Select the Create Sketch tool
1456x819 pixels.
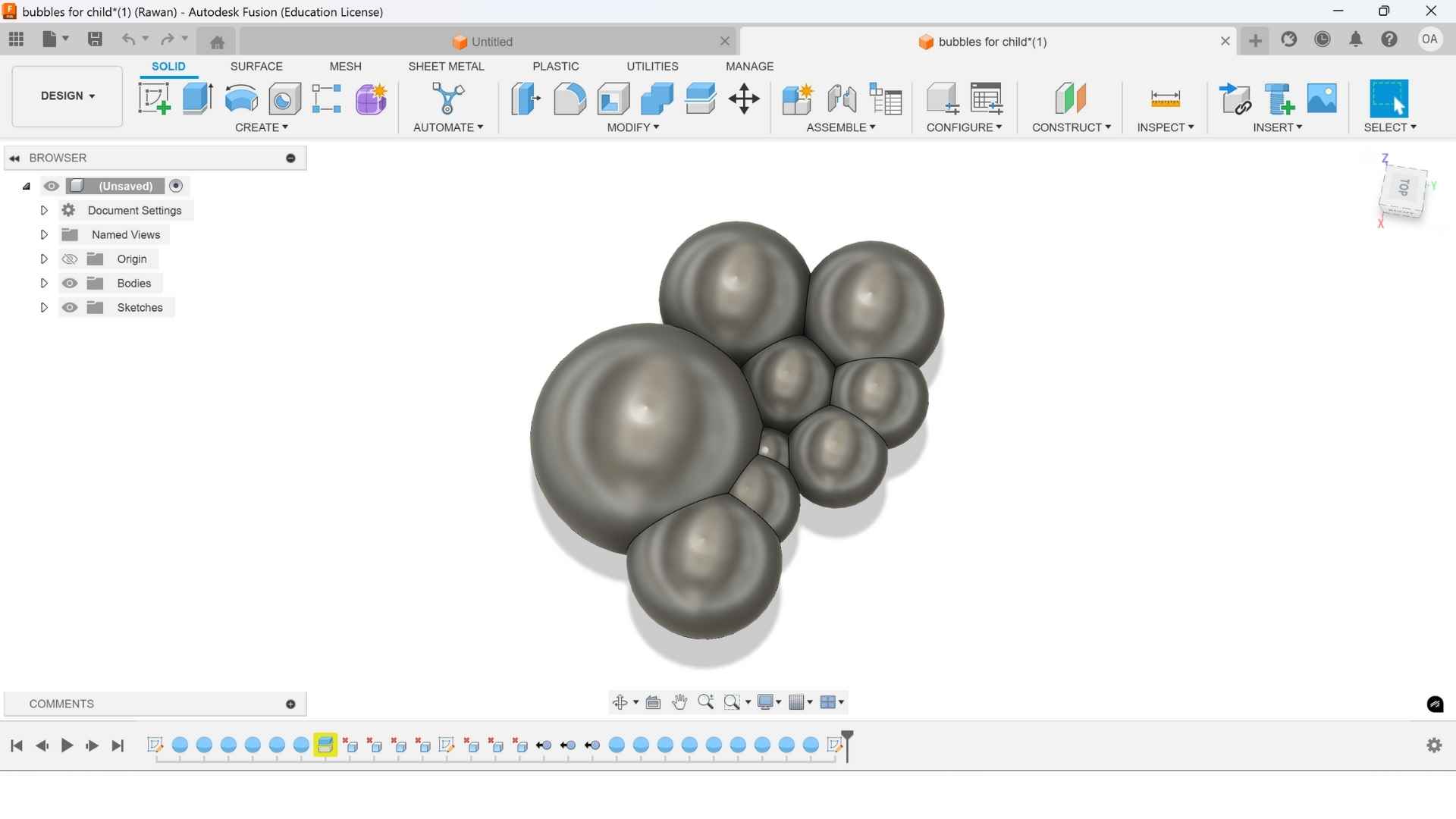click(154, 99)
